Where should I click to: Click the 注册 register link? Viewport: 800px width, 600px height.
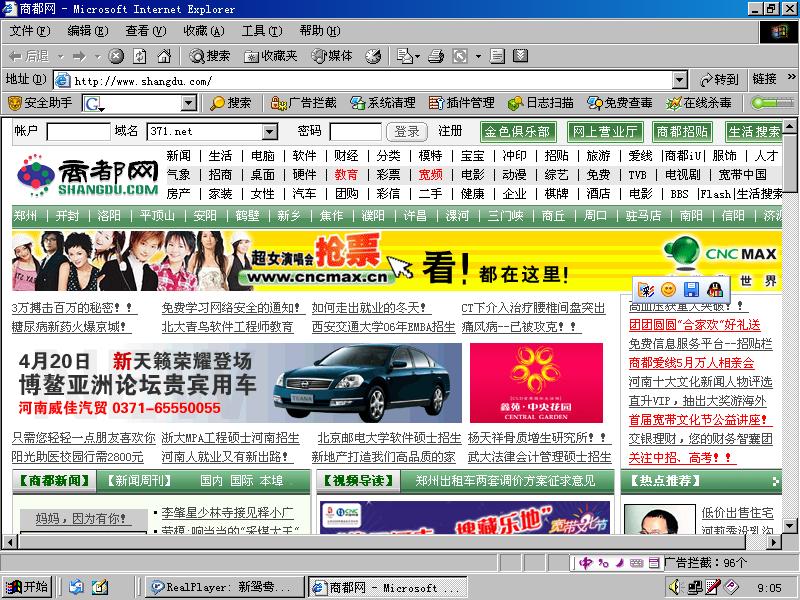tap(450, 131)
